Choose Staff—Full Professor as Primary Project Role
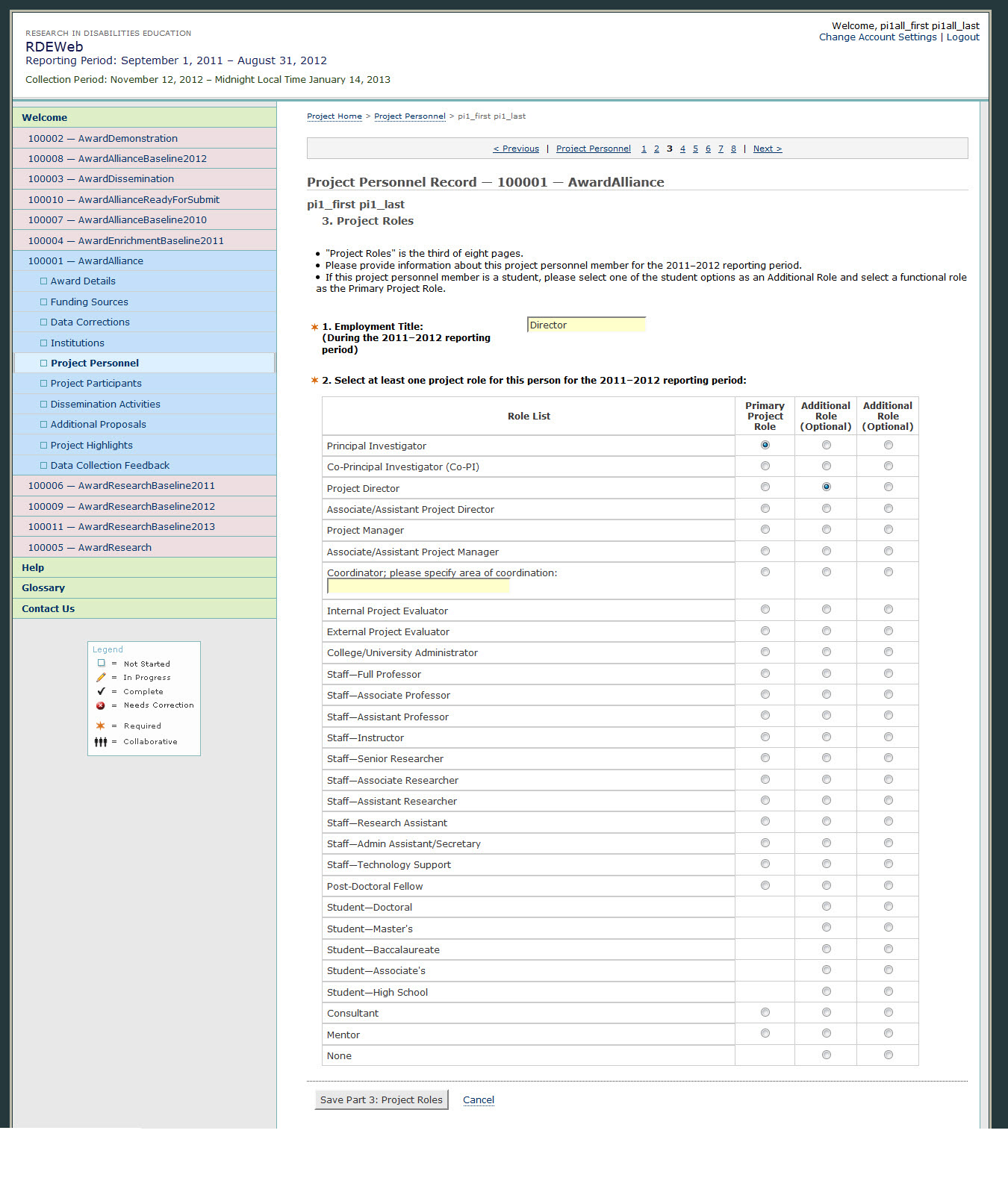 click(765, 673)
